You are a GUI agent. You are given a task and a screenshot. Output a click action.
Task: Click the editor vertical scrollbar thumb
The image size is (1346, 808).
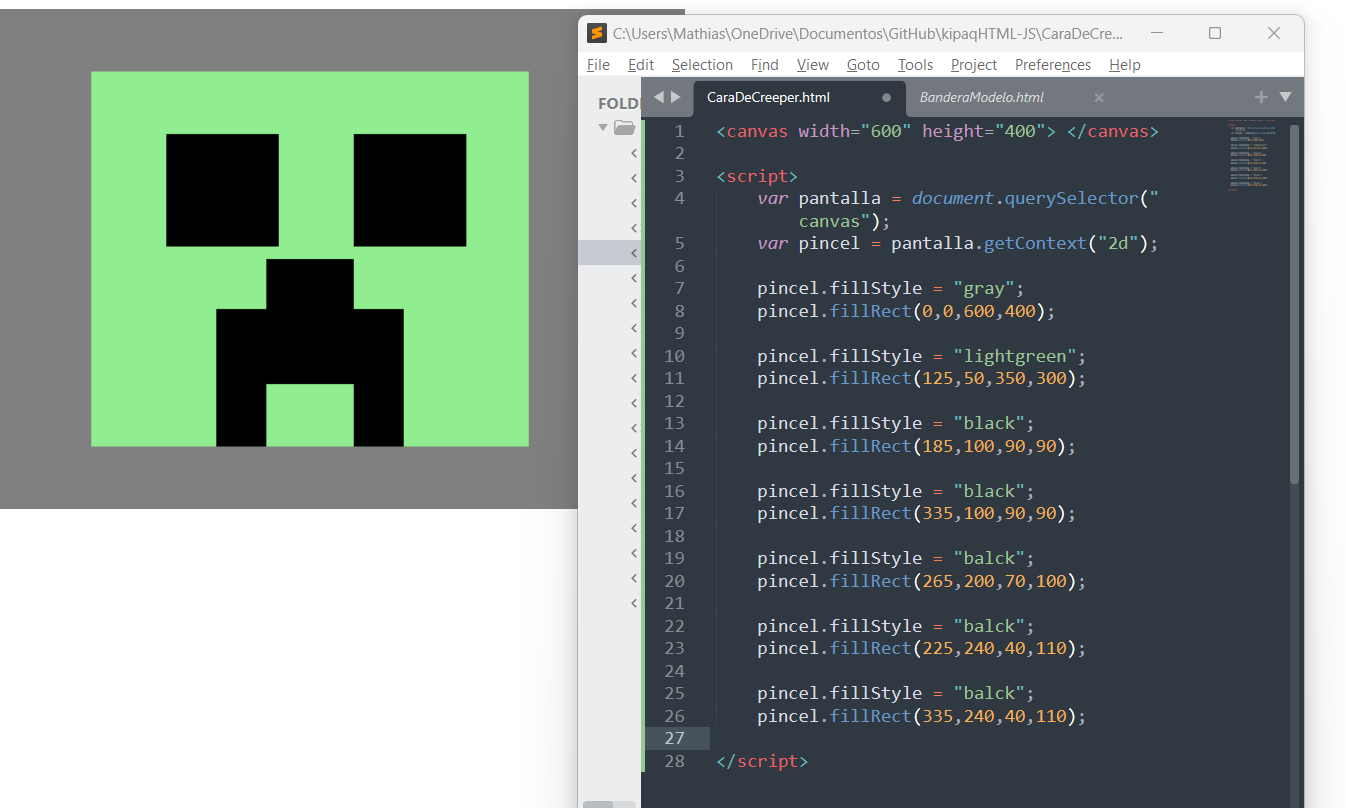tap(1295, 305)
